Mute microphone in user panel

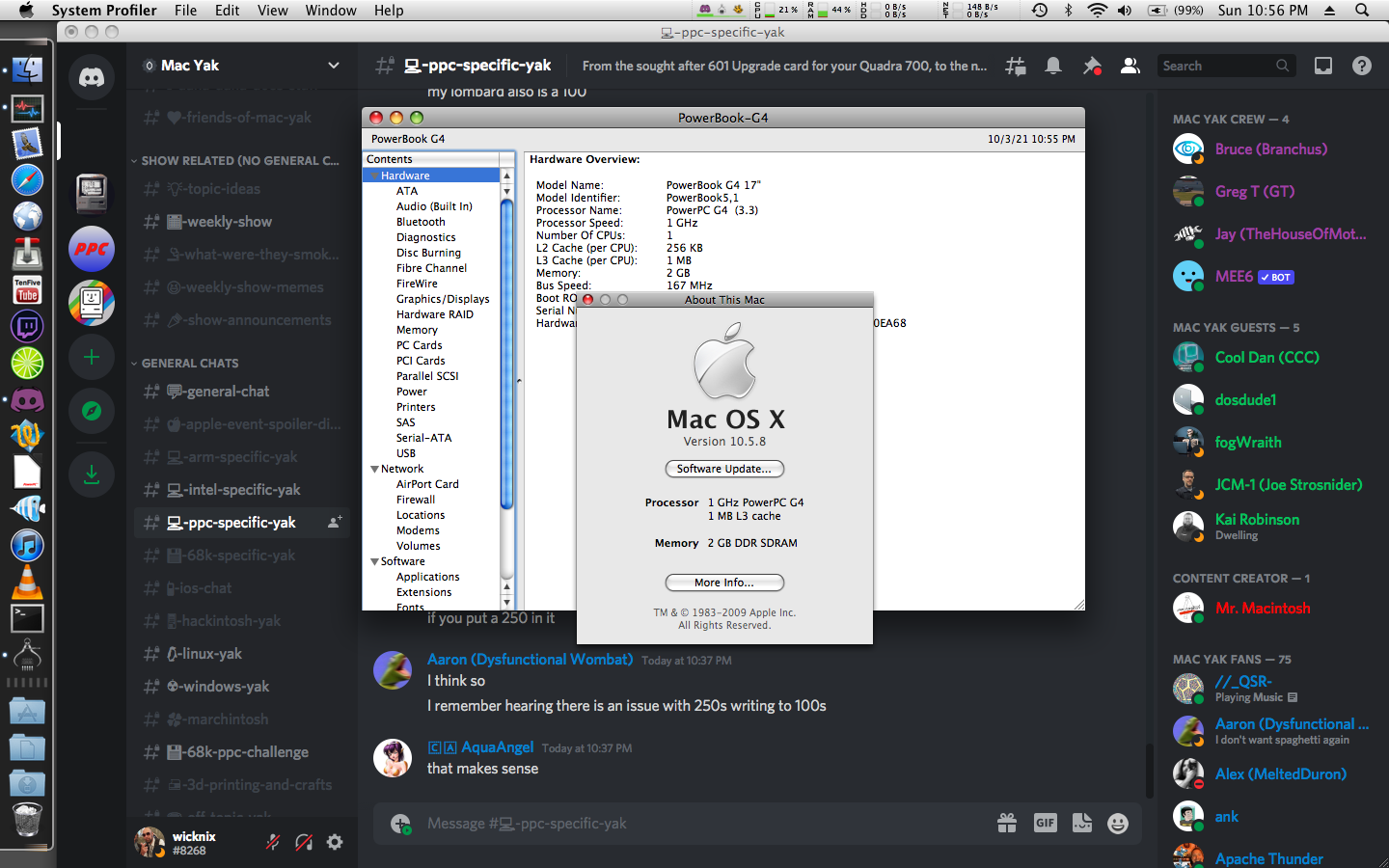pos(273,842)
